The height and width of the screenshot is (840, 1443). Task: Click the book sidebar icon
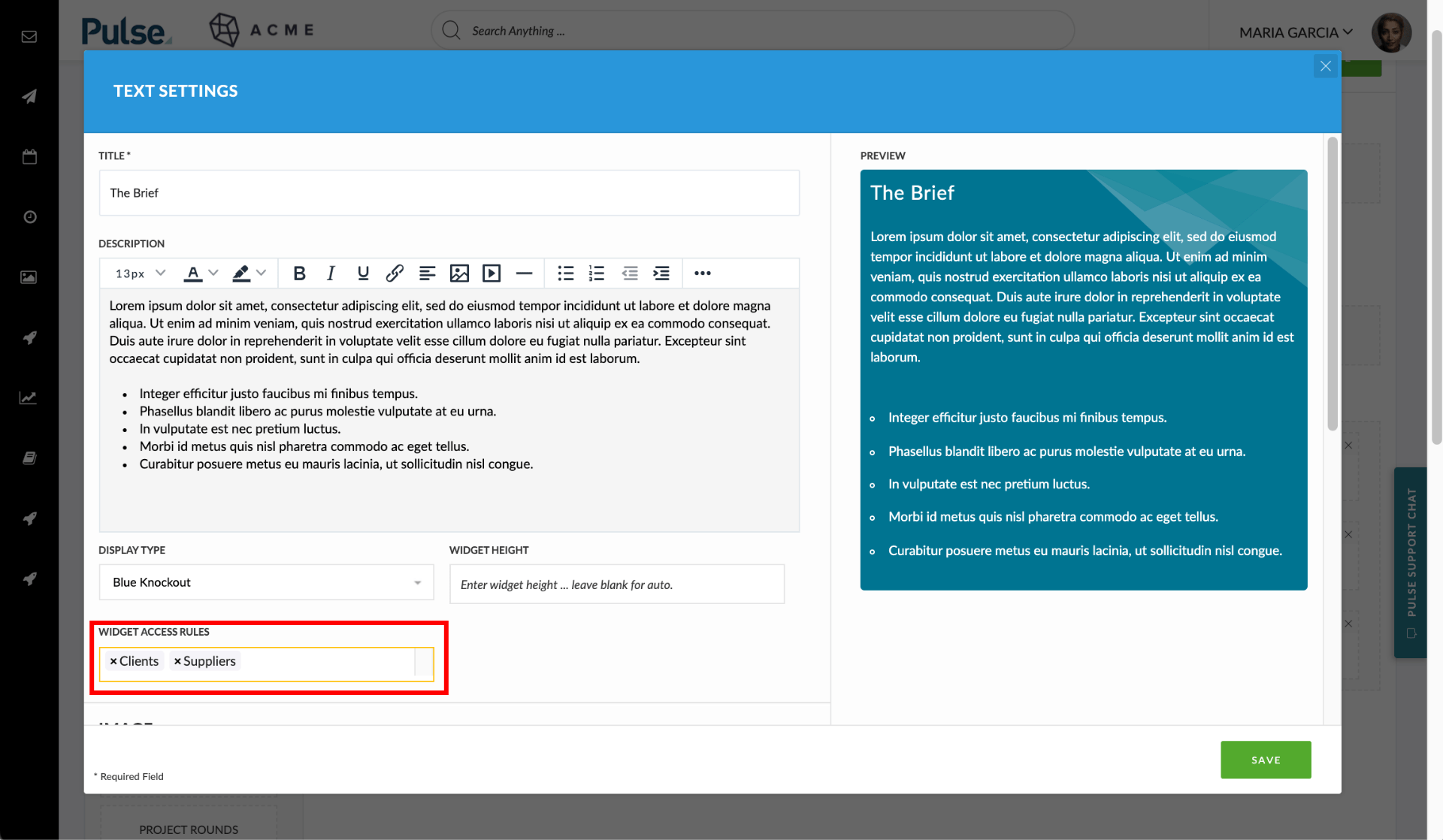pyautogui.click(x=29, y=458)
